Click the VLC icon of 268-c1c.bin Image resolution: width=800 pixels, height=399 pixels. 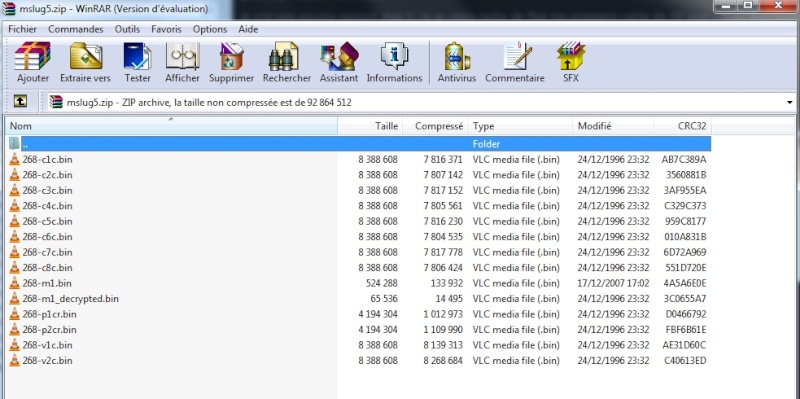coord(15,159)
